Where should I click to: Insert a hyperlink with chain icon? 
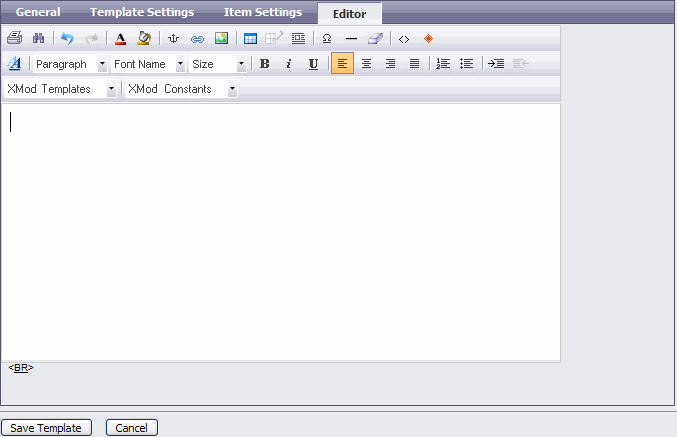pyautogui.click(x=197, y=39)
